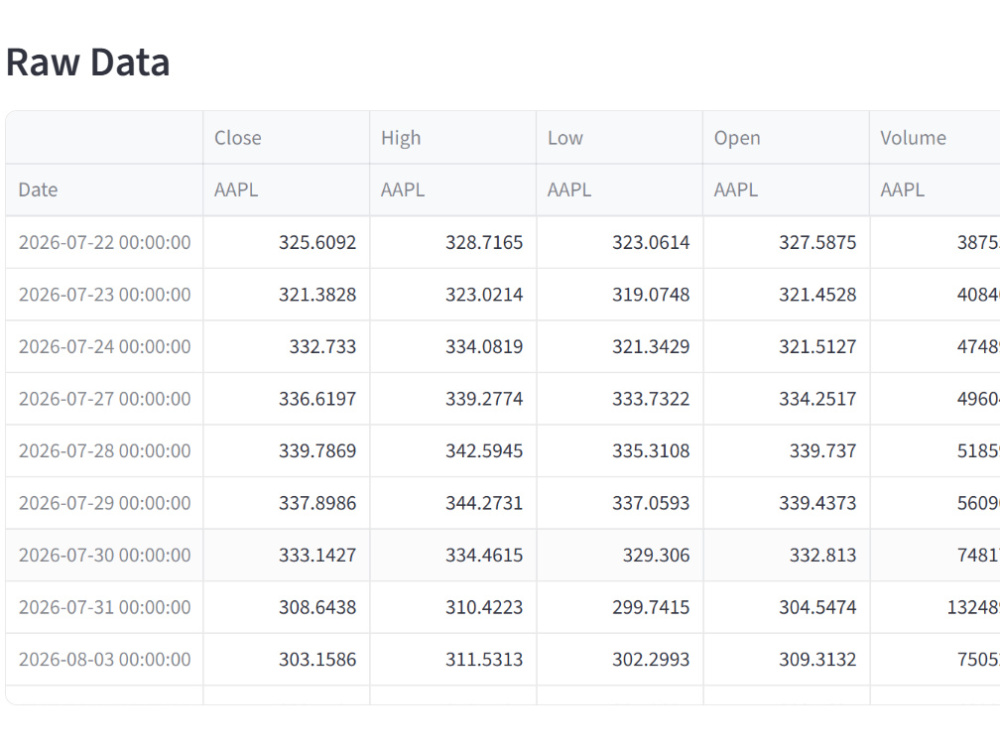
Task: Pick Low value 302.2993
Action: point(620,659)
